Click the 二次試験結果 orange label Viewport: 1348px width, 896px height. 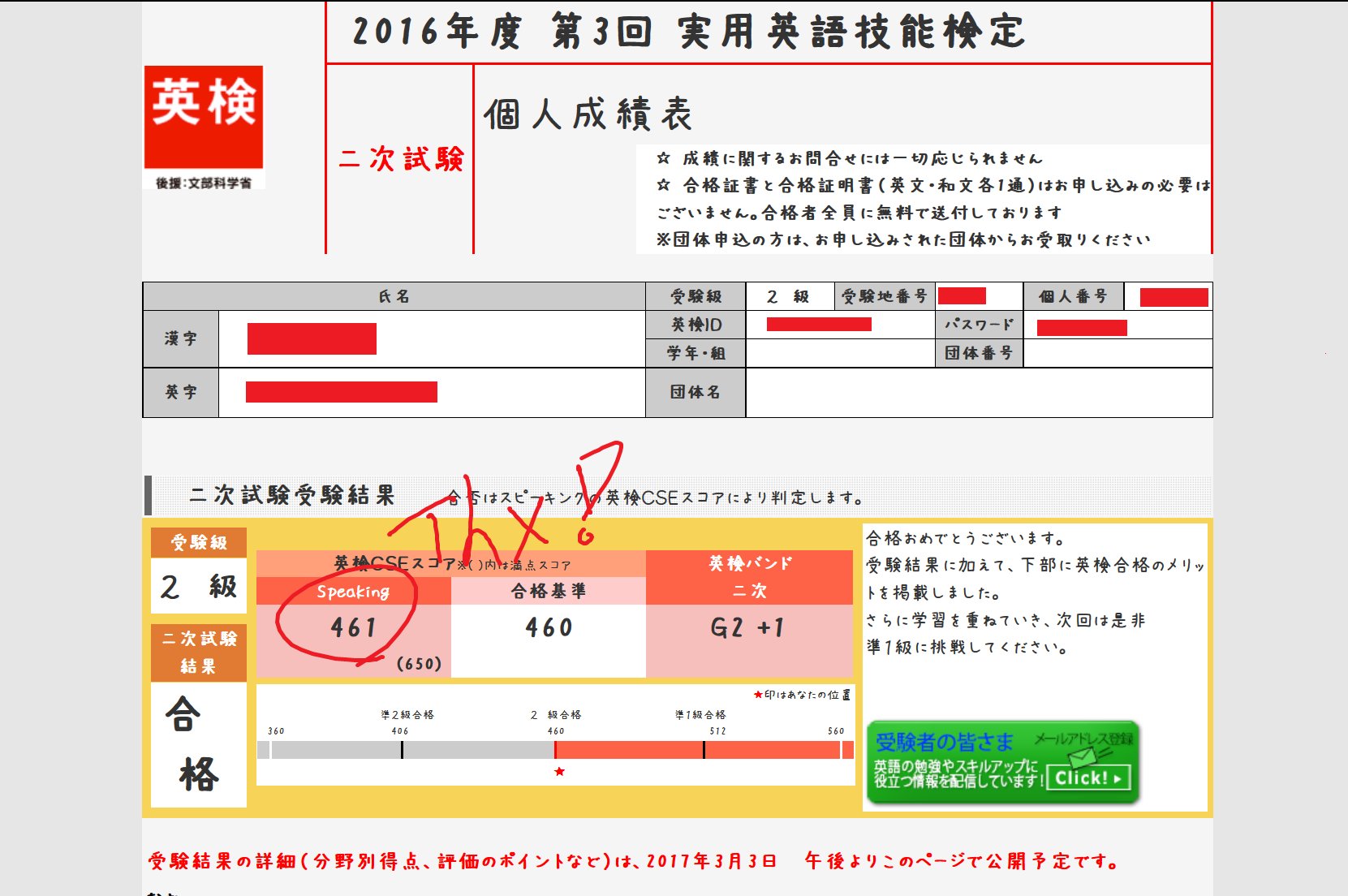(199, 653)
